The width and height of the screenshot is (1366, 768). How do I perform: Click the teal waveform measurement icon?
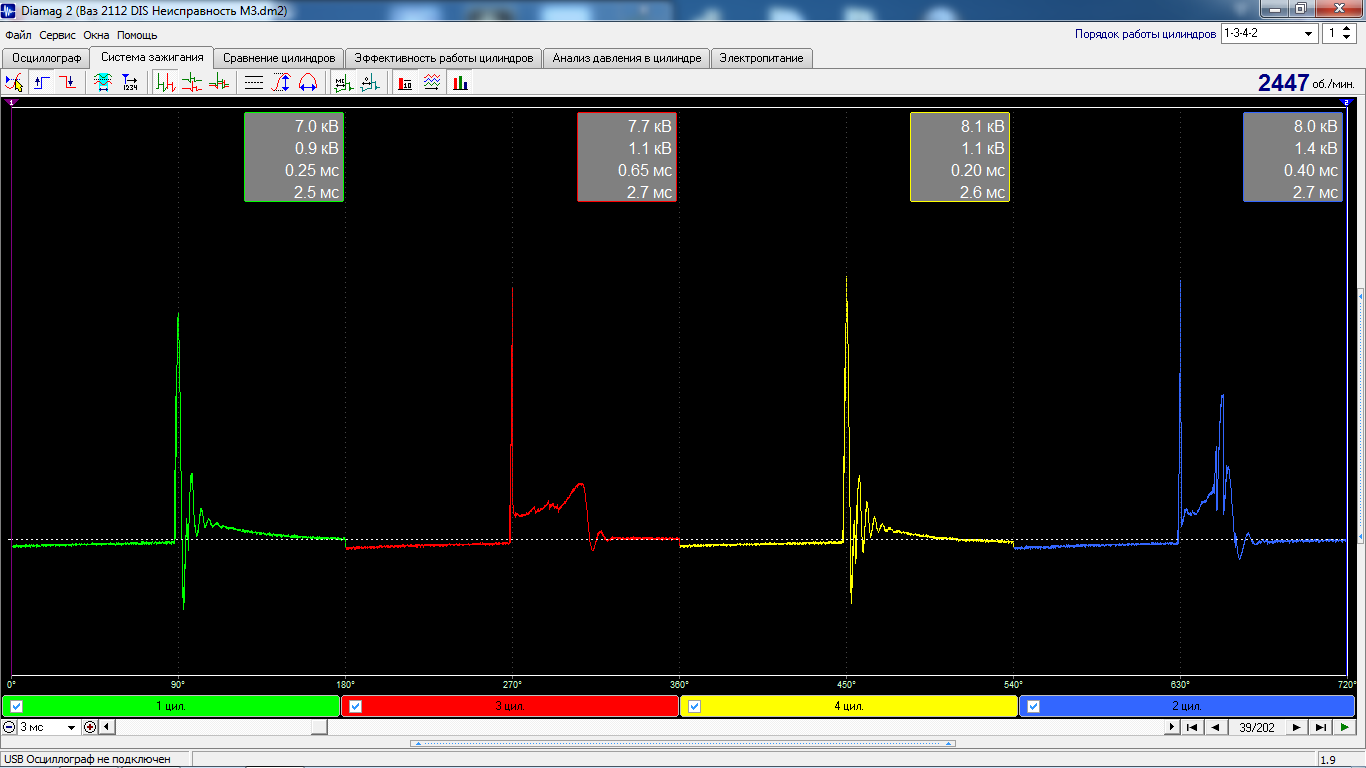click(x=370, y=83)
